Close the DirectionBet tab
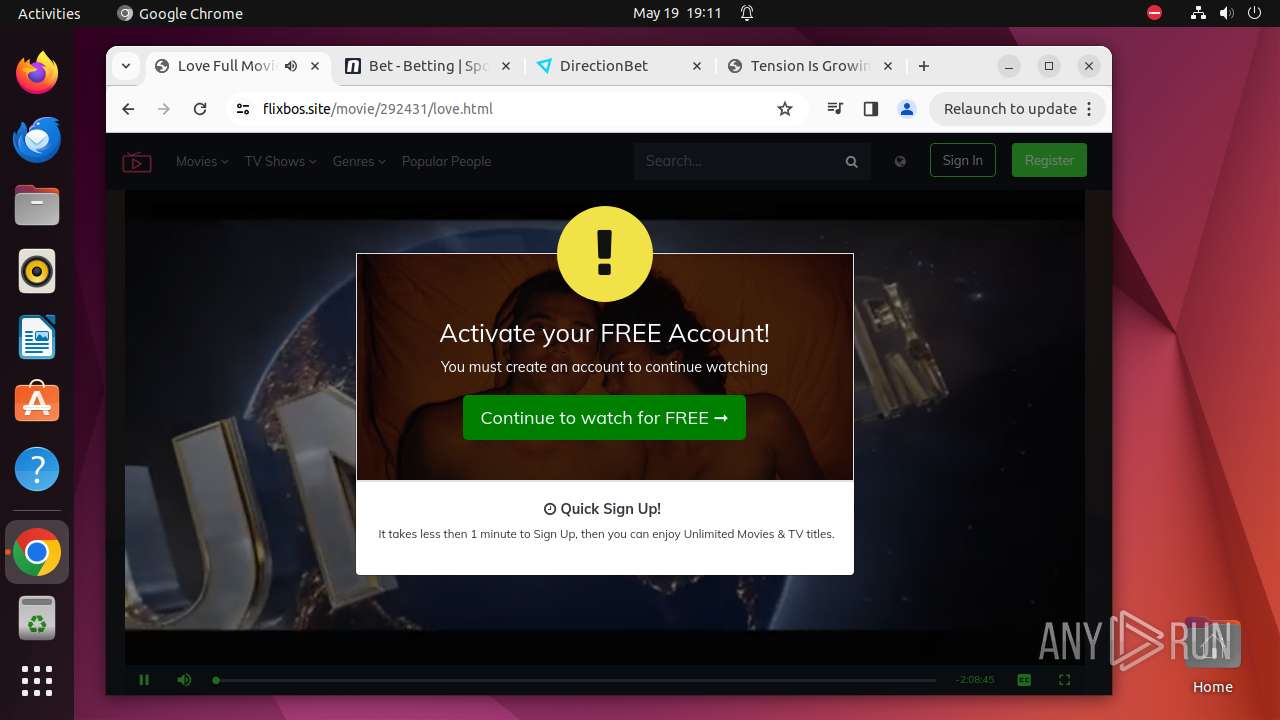This screenshot has height=720, width=1280. 696,66
